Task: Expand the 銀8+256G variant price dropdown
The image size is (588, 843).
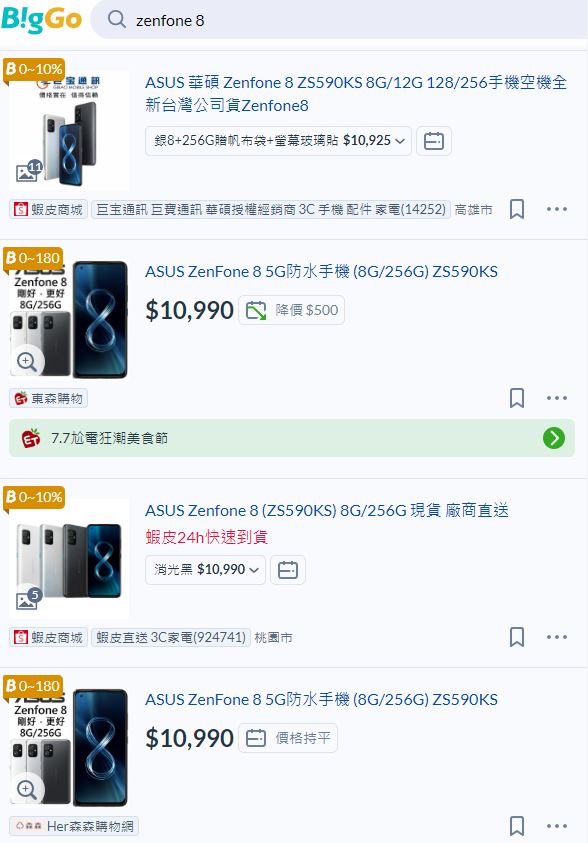Action: tap(278, 141)
